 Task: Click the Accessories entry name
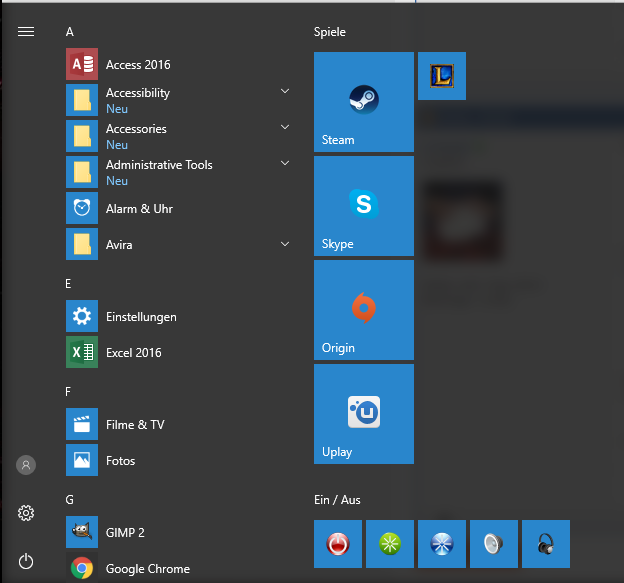(x=136, y=129)
